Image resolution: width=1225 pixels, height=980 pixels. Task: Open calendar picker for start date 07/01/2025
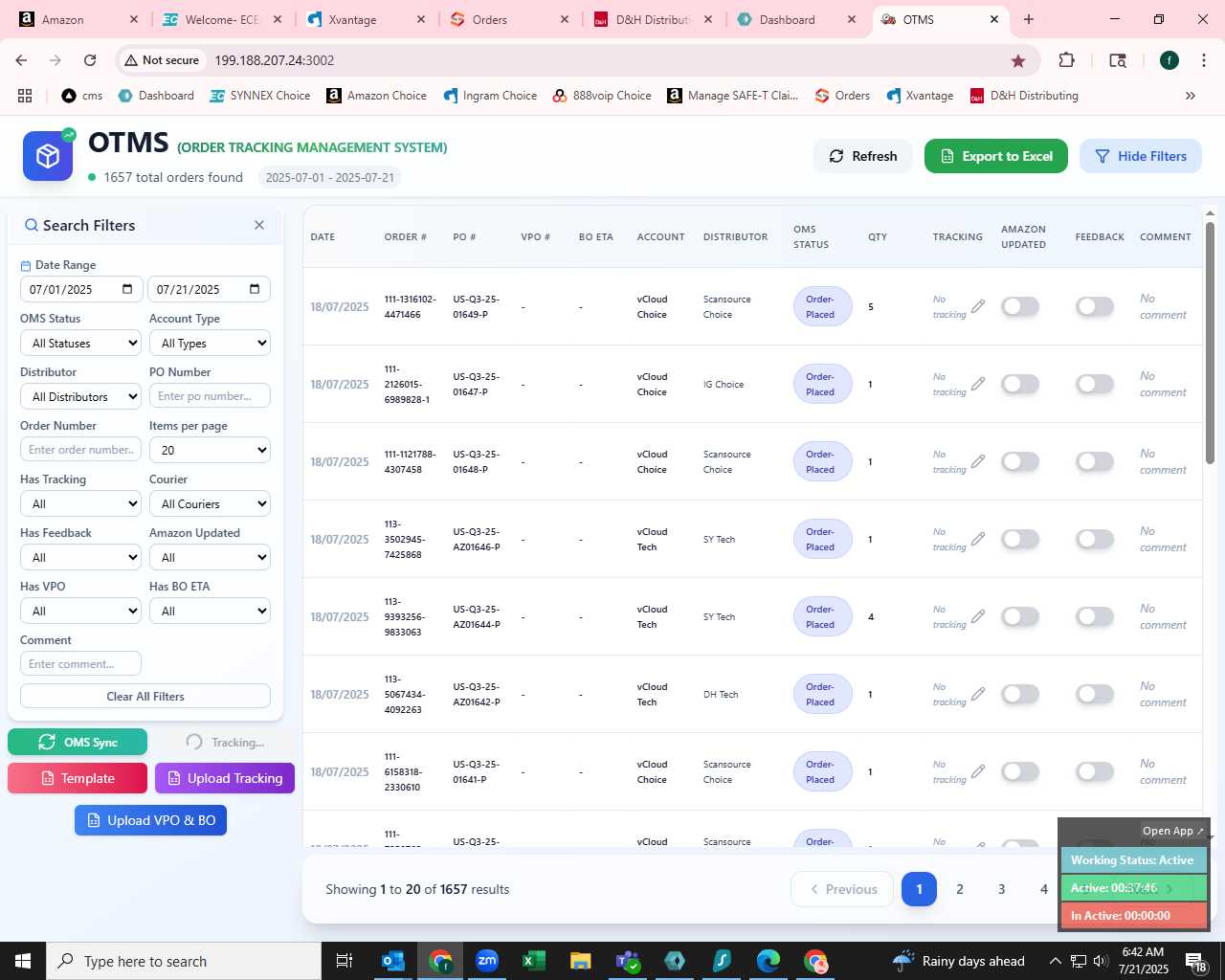click(128, 289)
